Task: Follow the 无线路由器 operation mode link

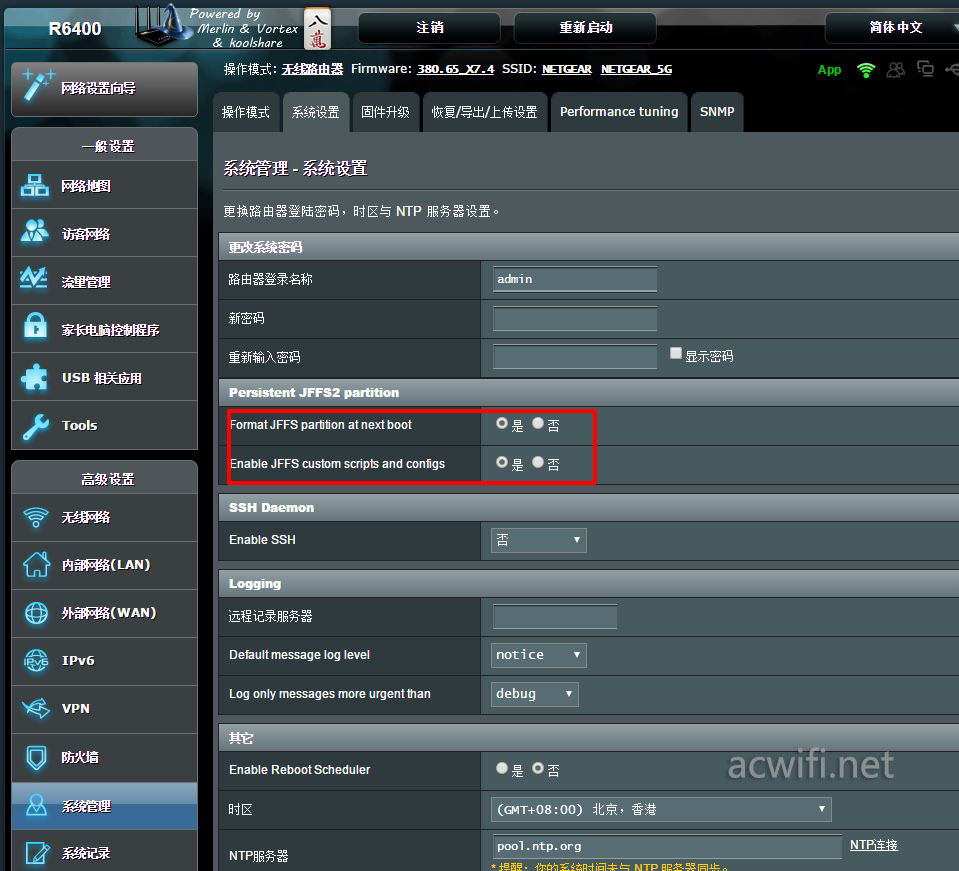Action: pos(313,69)
